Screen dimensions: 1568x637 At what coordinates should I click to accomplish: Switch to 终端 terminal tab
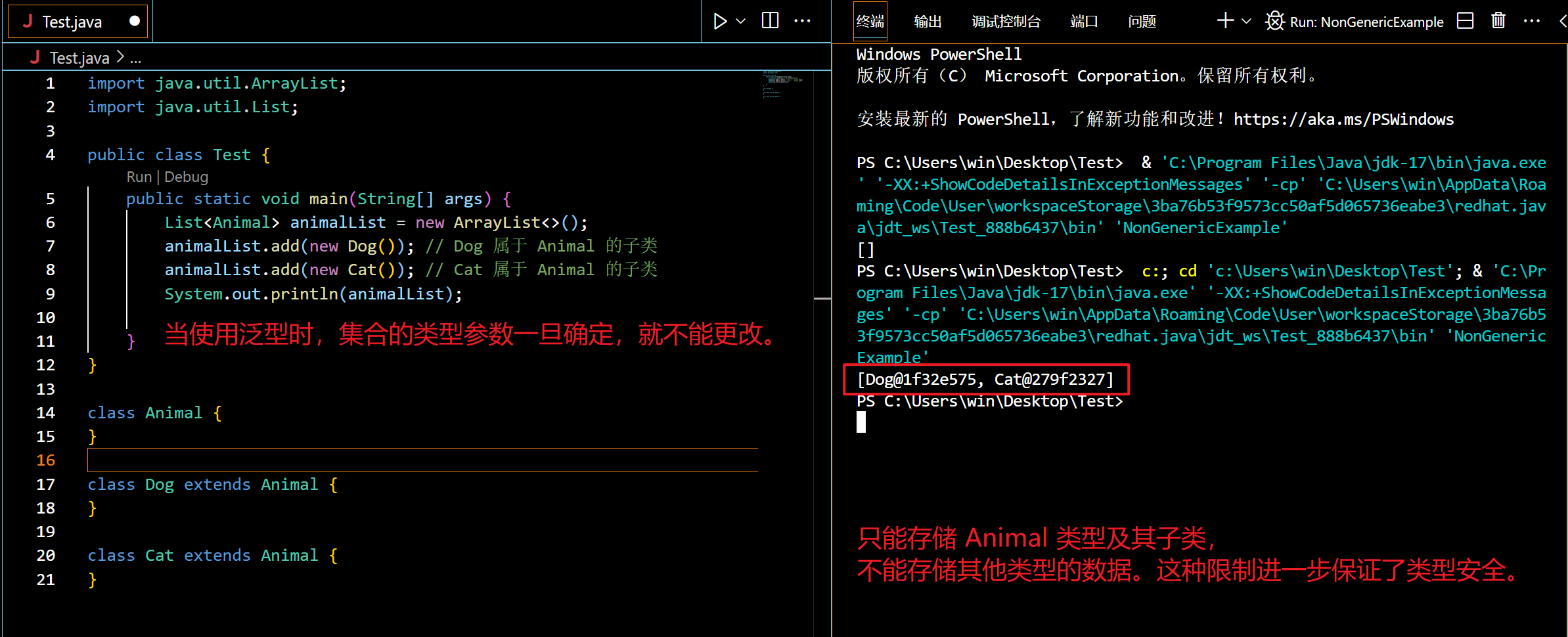(x=870, y=22)
